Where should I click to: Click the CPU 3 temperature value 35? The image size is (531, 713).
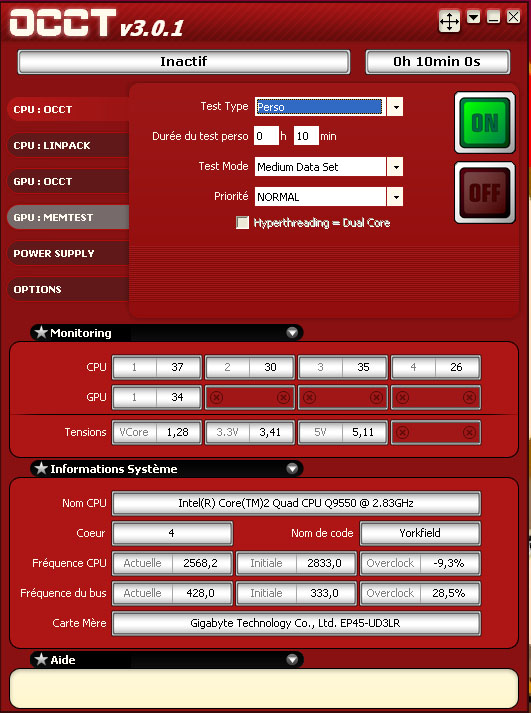click(x=364, y=367)
